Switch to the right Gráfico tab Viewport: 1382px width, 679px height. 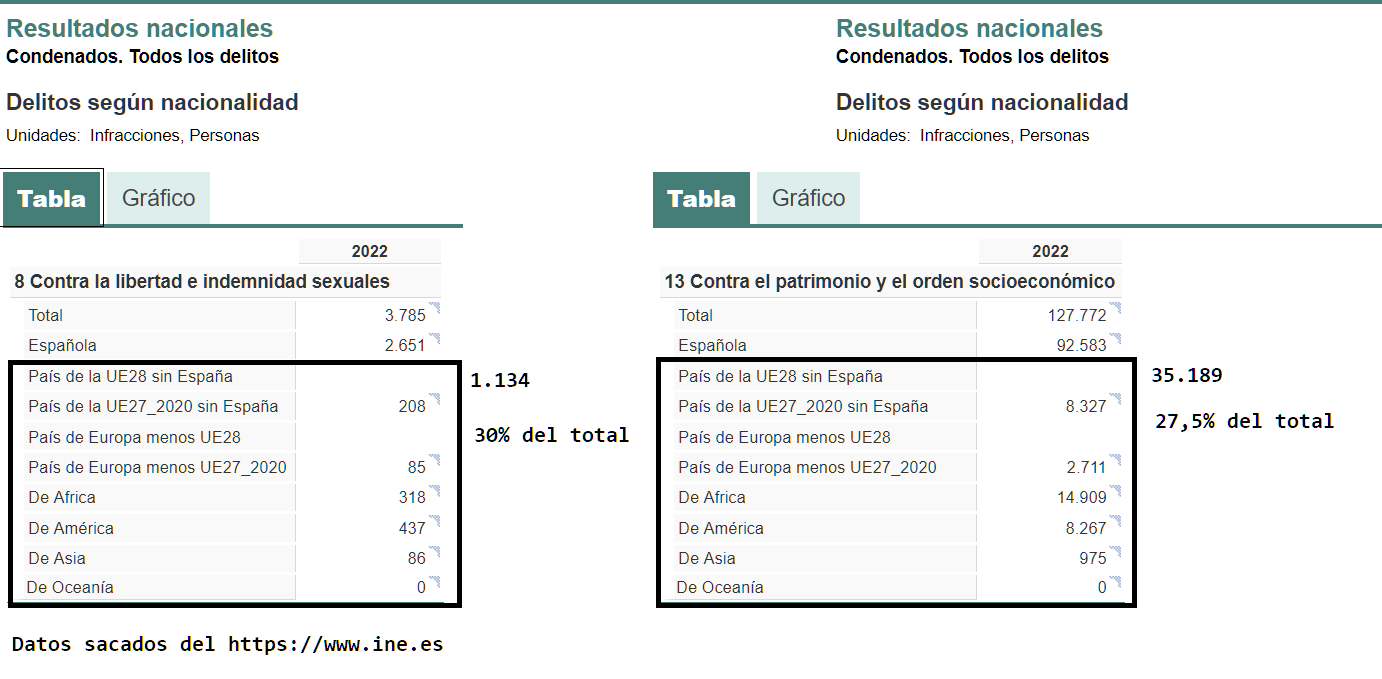[808, 198]
